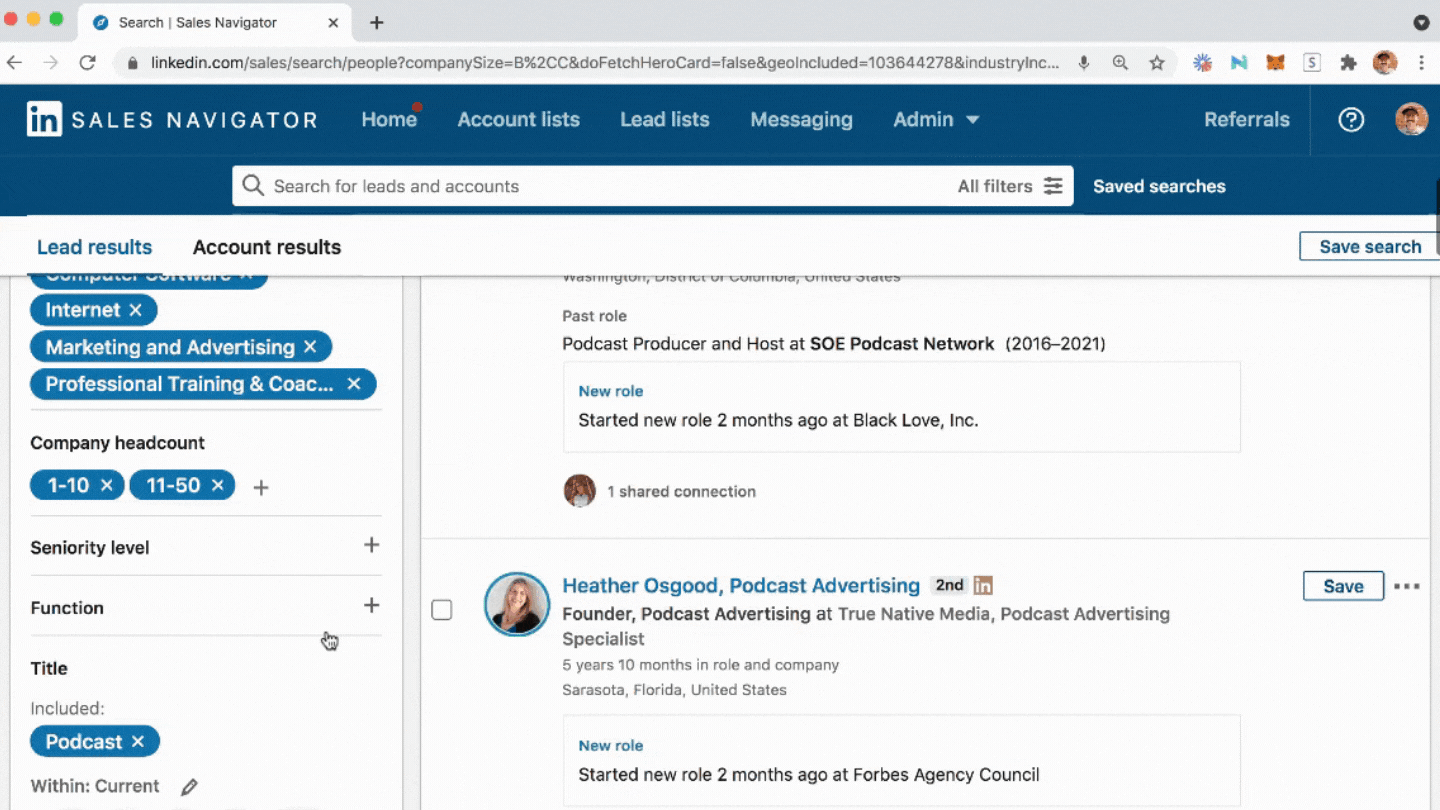This screenshot has height=810, width=1440.
Task: Open the three-dot menu for Heather Osgood
Action: tap(1407, 586)
